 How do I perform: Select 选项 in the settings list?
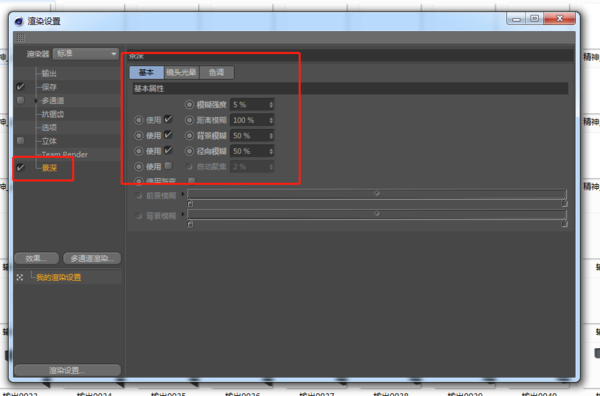(49, 127)
